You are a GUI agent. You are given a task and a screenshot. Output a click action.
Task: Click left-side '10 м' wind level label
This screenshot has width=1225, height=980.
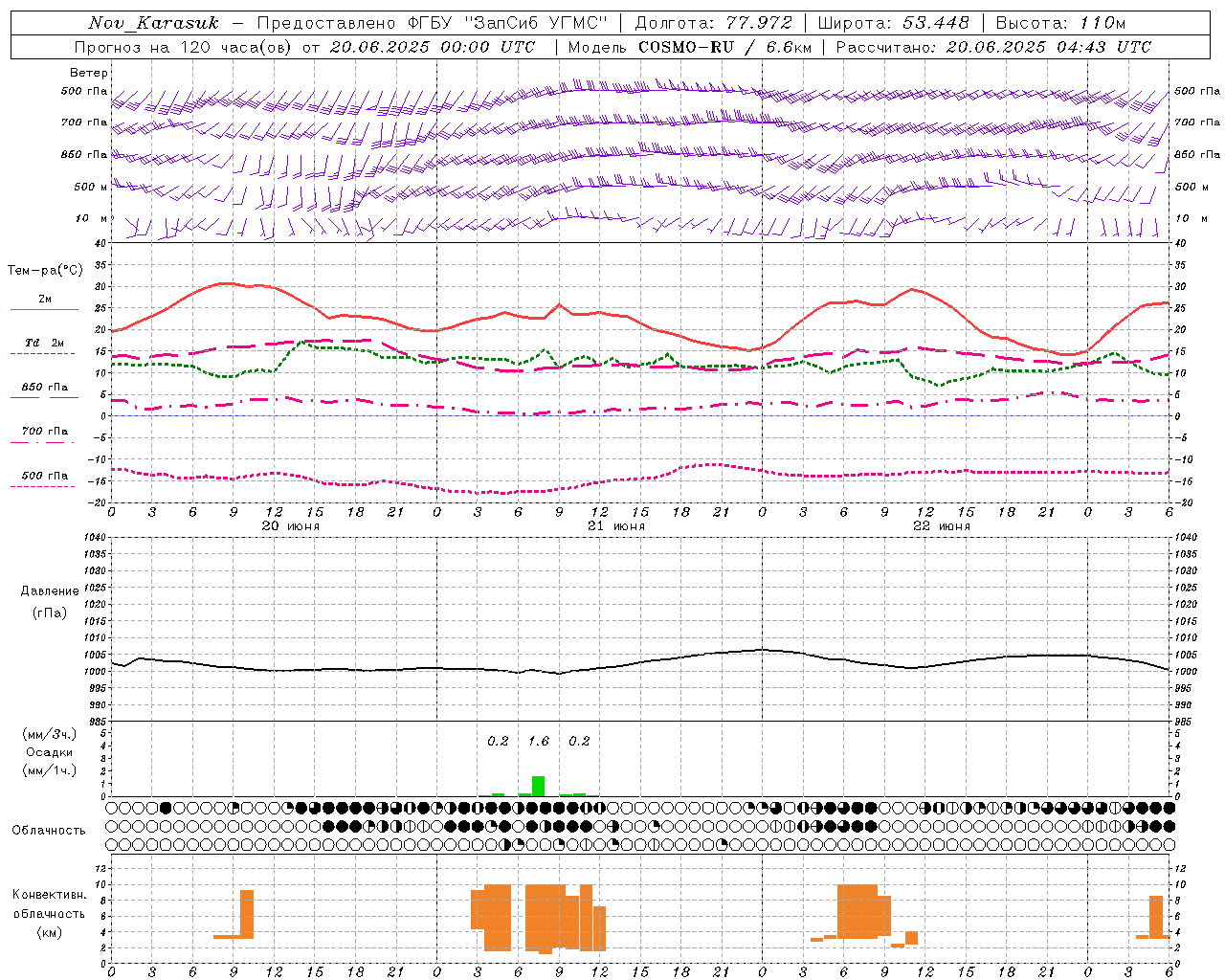click(91, 218)
